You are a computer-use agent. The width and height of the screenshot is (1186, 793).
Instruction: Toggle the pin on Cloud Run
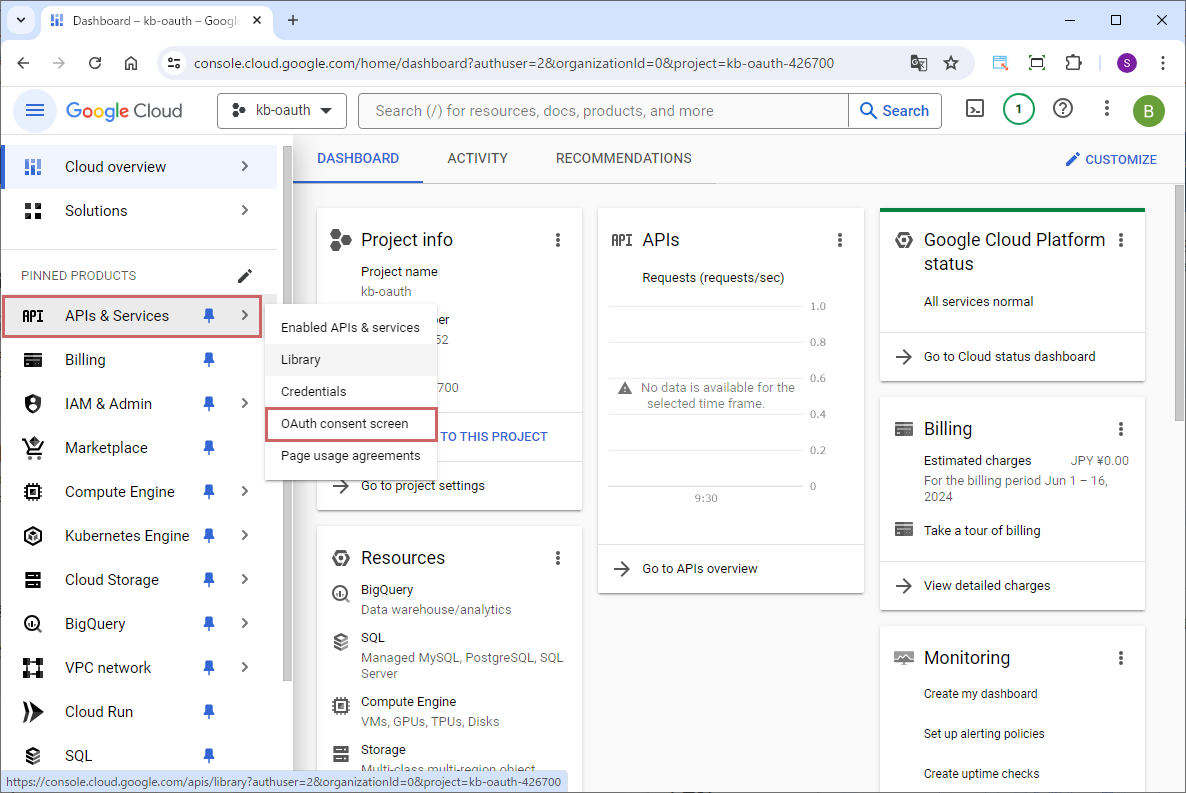[209, 712]
